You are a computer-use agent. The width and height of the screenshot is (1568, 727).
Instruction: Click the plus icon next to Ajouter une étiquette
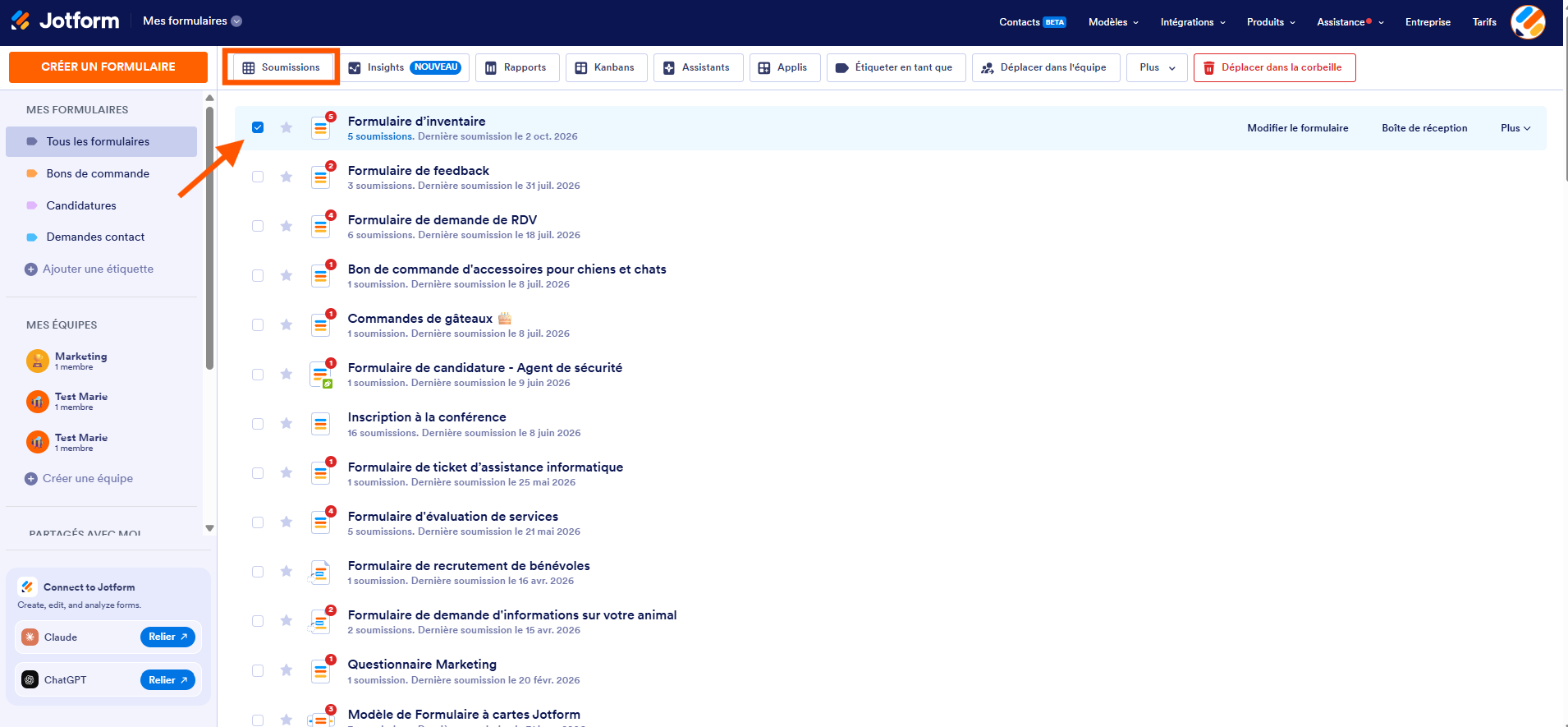pyautogui.click(x=31, y=269)
